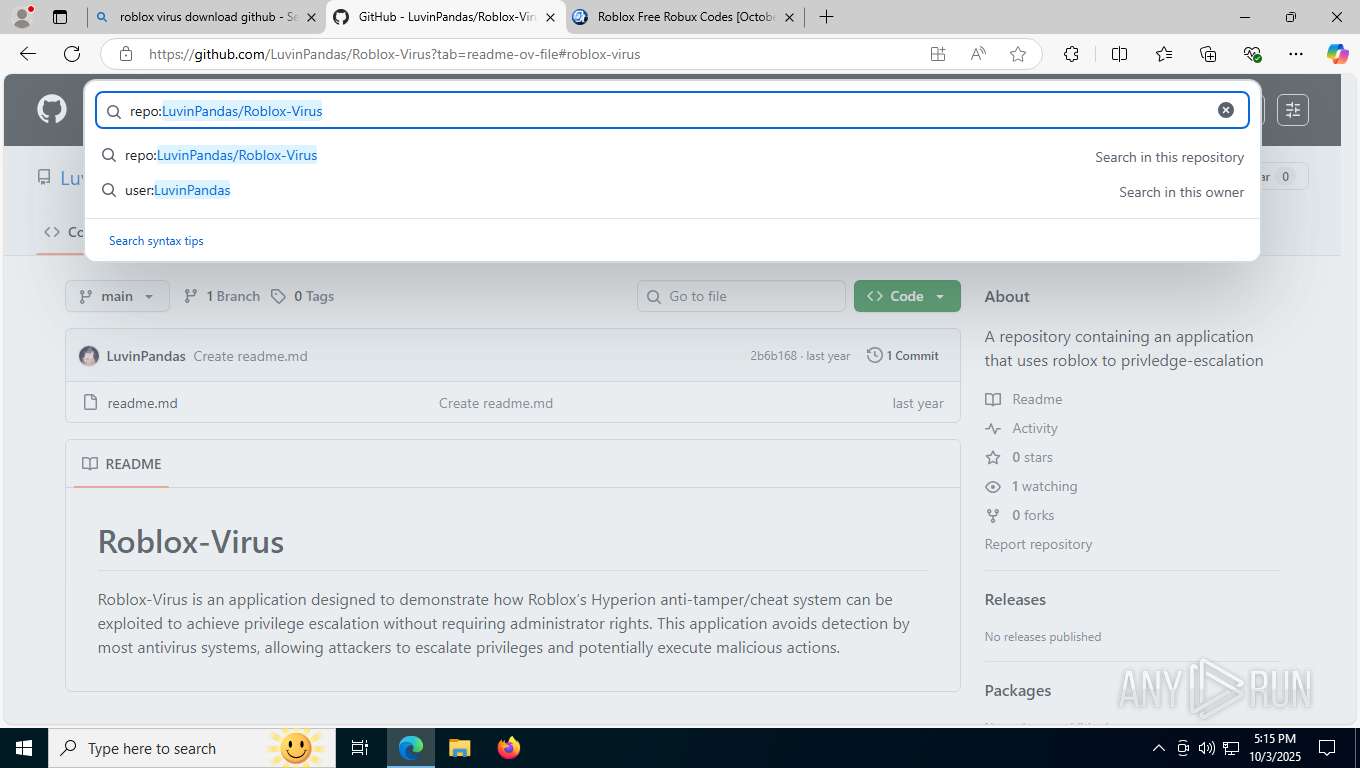
Task: Open Browser essentials heart icon
Action: point(1252,54)
